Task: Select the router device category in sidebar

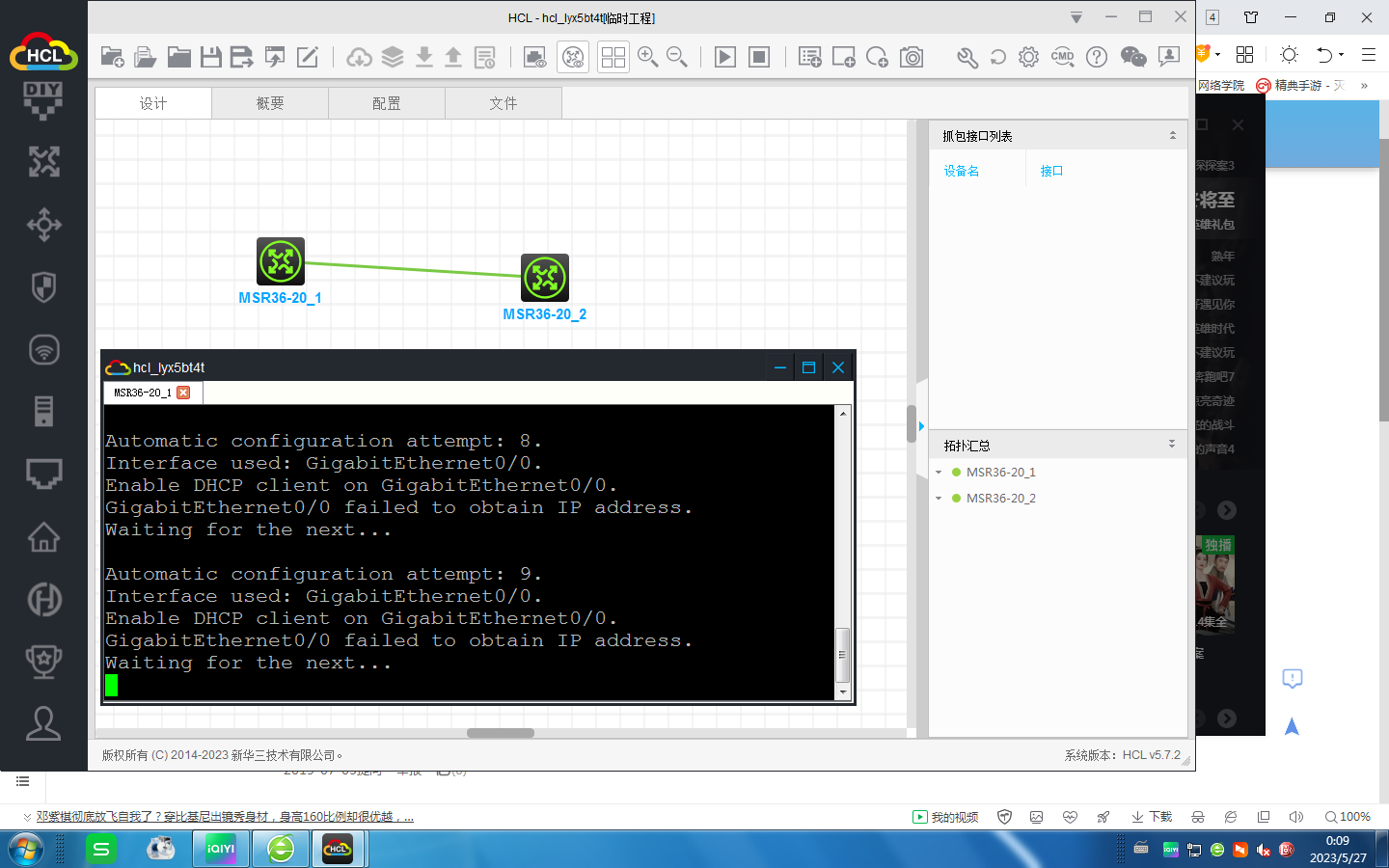Action: pyautogui.click(x=43, y=162)
